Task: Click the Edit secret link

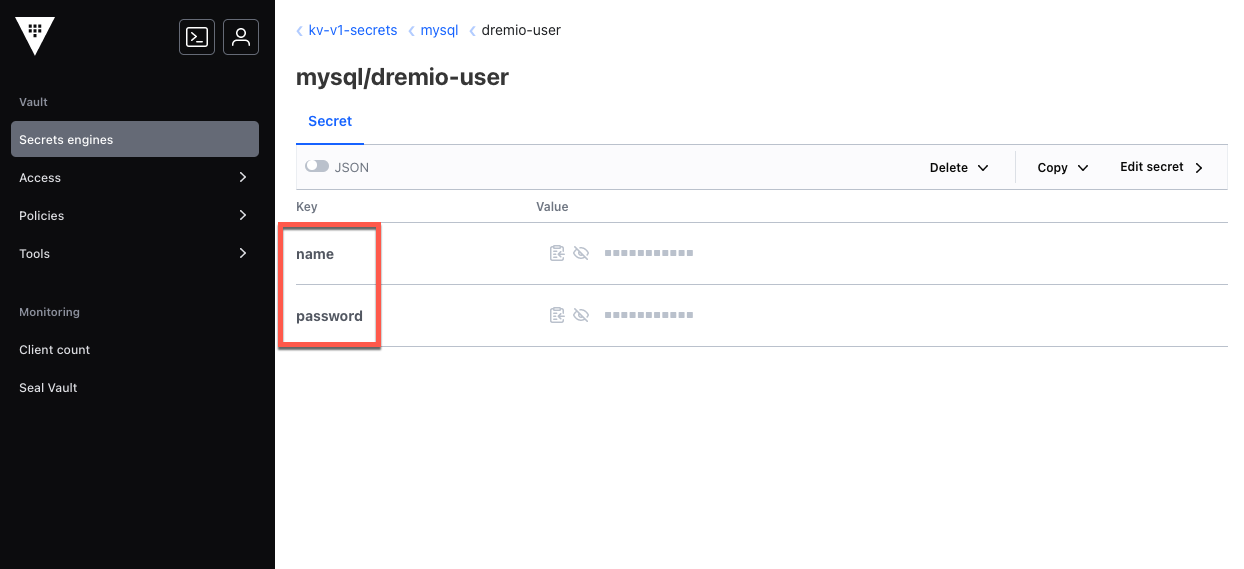Action: (1160, 167)
